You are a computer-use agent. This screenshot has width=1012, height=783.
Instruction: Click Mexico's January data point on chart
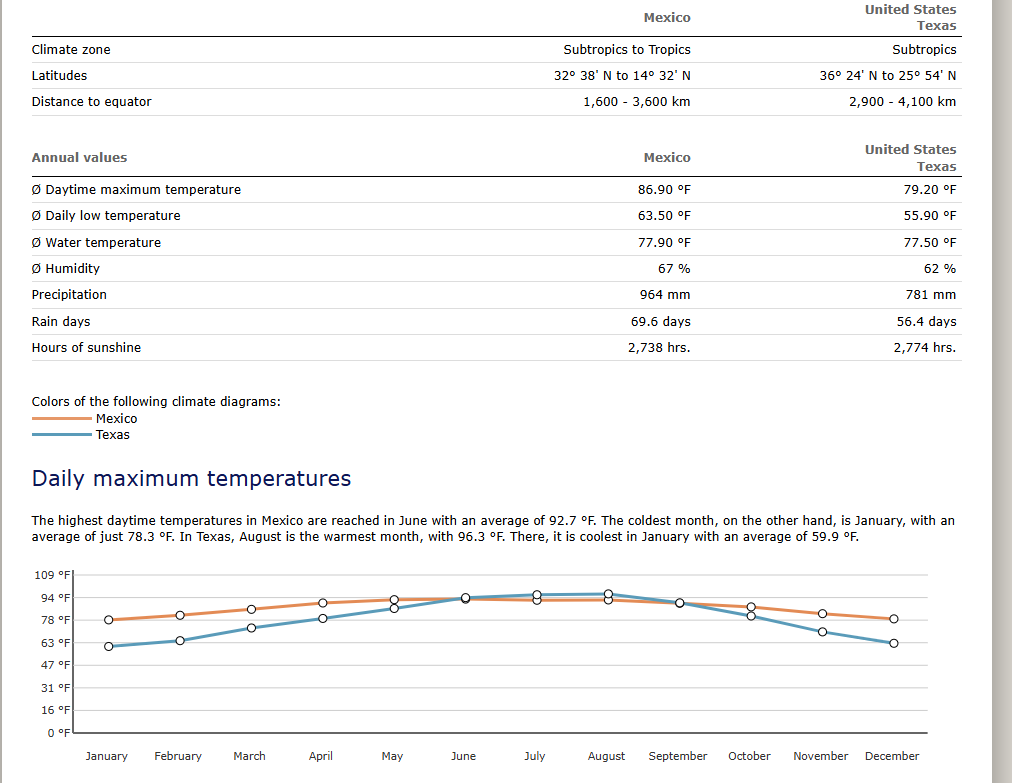click(x=108, y=620)
